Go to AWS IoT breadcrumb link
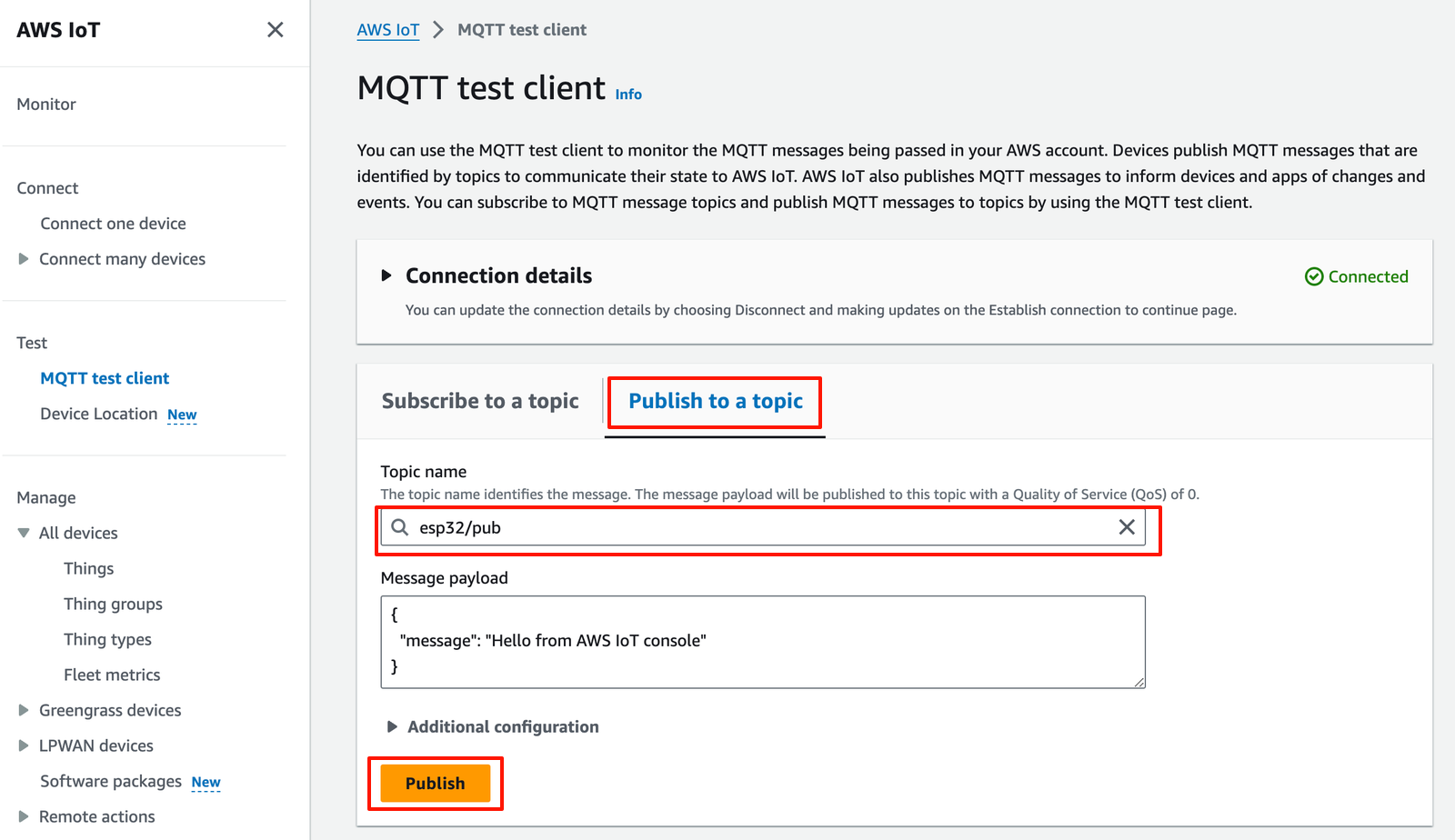 click(x=388, y=30)
